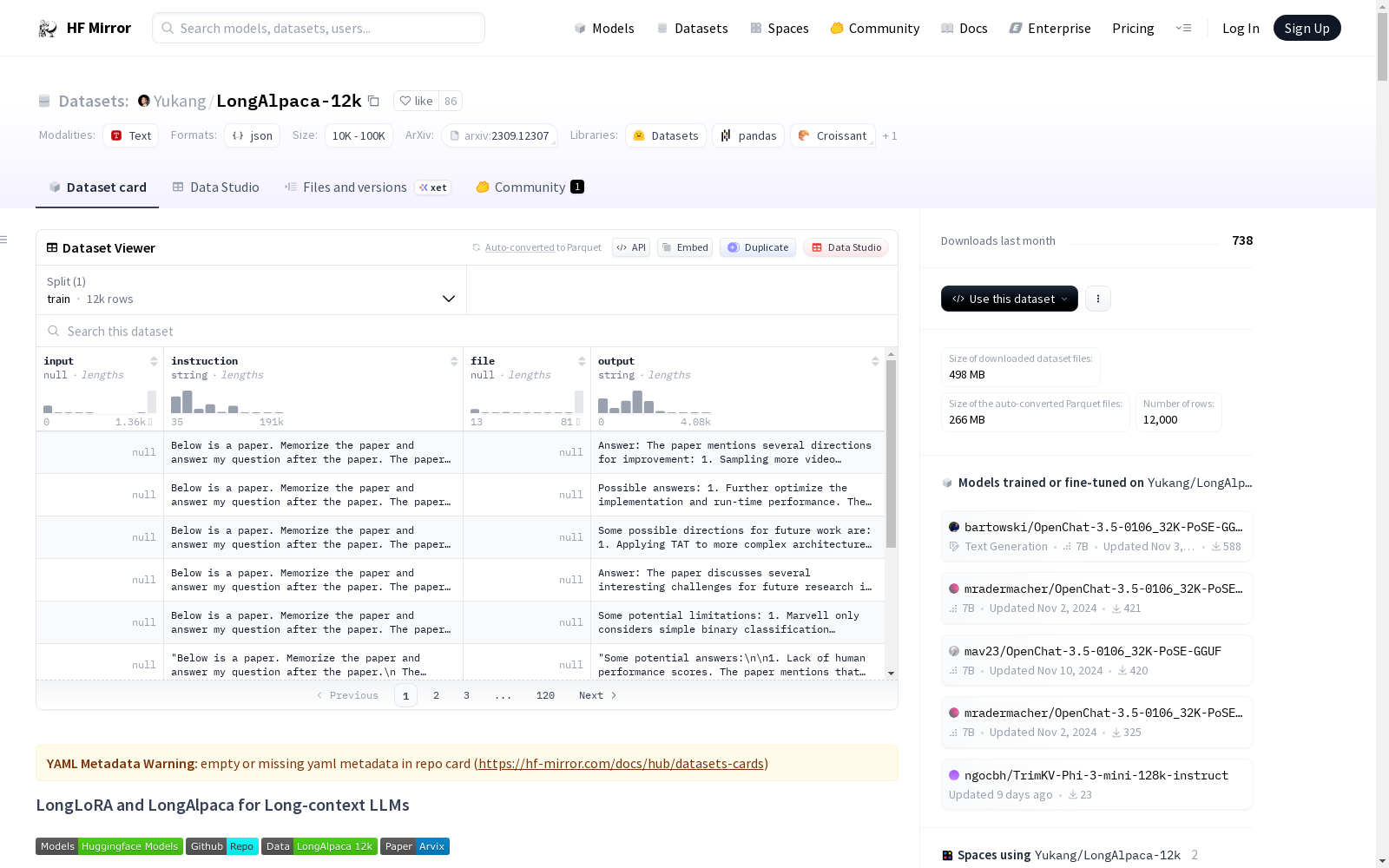Switch to the Community tab

530,187
